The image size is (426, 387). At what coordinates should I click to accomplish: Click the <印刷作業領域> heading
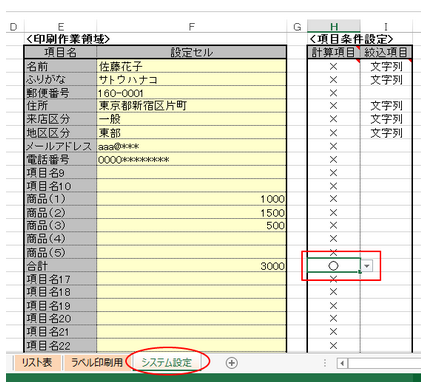point(68,39)
